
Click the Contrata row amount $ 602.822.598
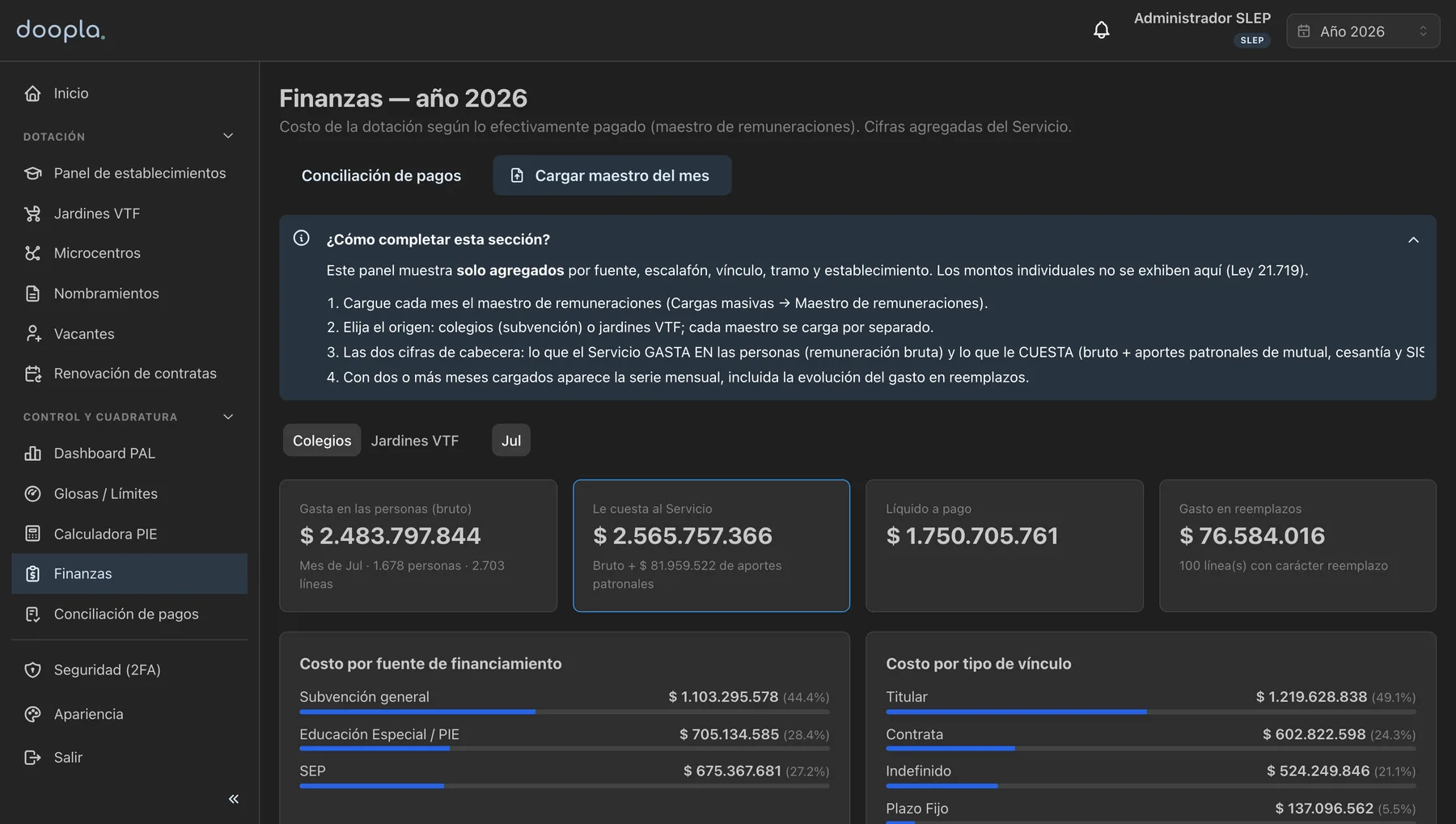click(x=1314, y=735)
